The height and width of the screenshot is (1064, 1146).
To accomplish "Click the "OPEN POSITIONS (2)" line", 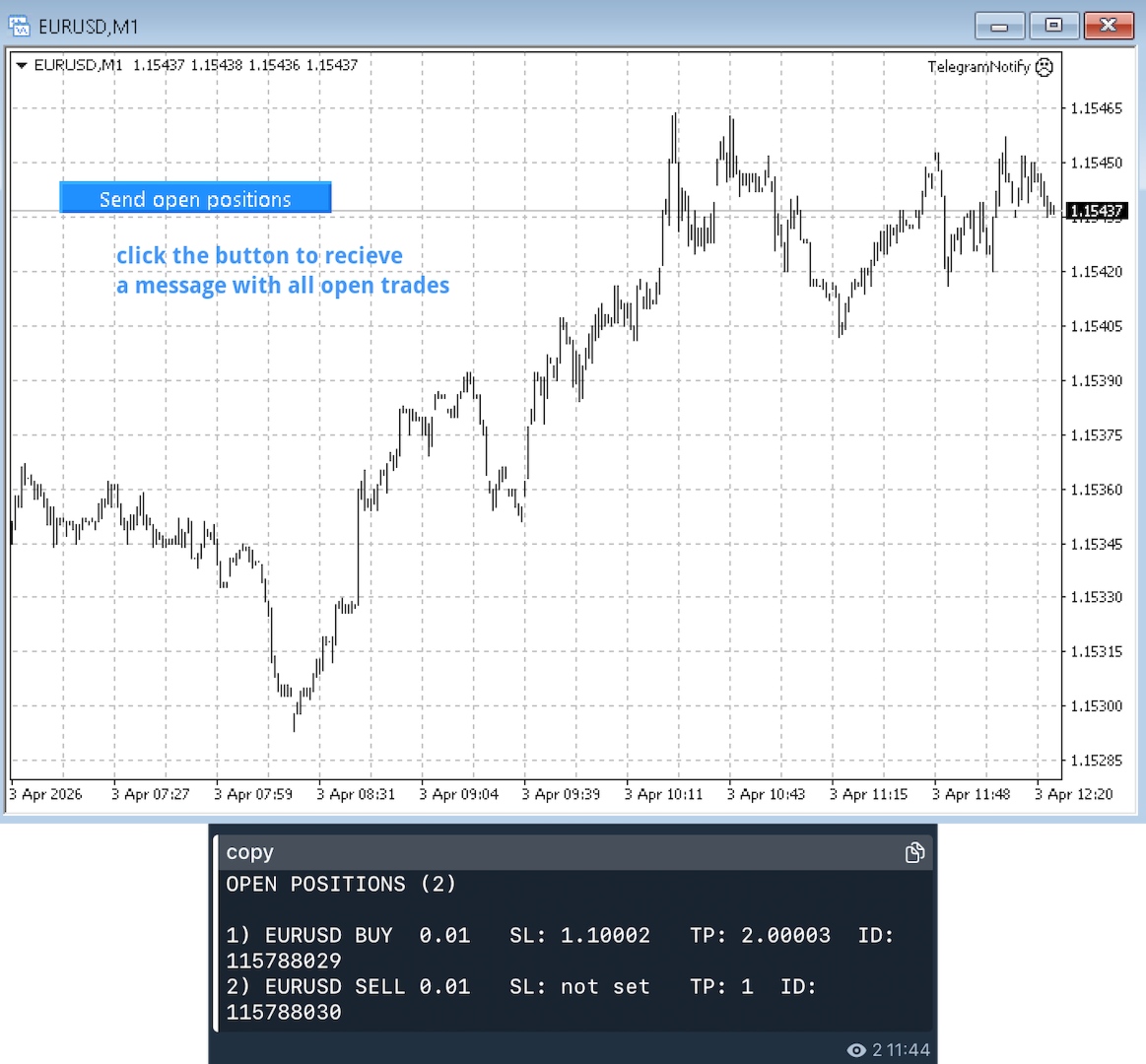I will point(341,885).
